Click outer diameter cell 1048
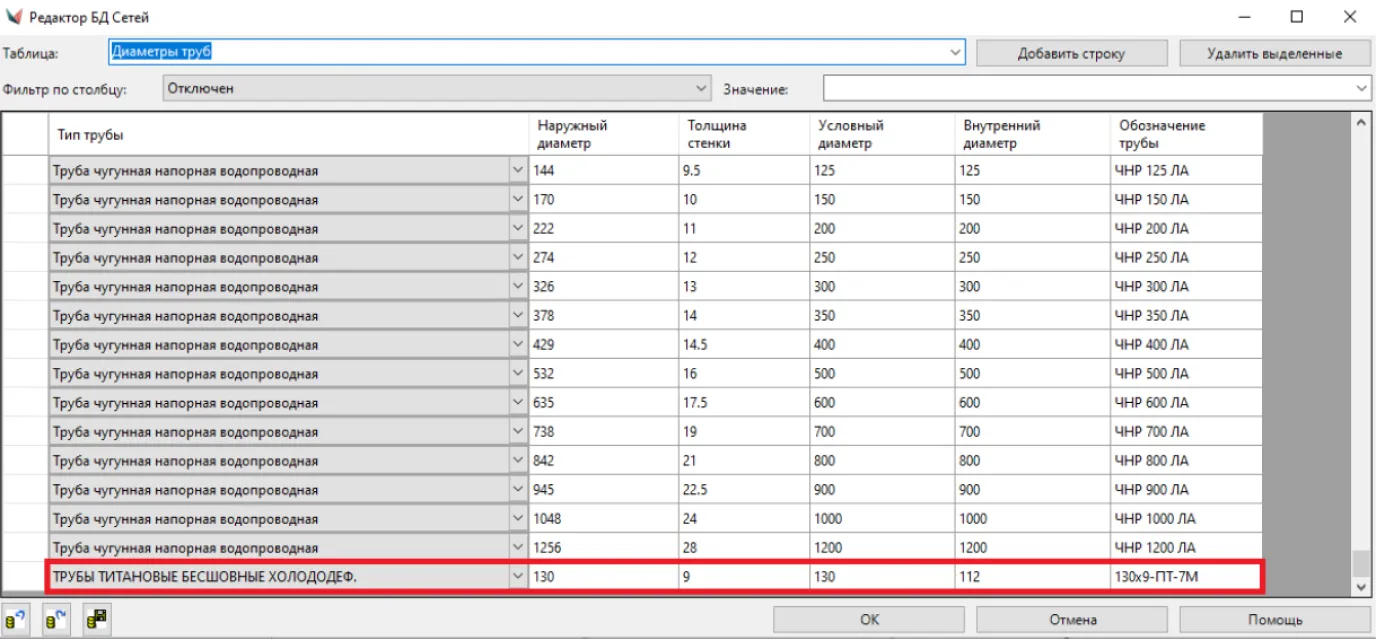1376x640 pixels. [x=603, y=518]
